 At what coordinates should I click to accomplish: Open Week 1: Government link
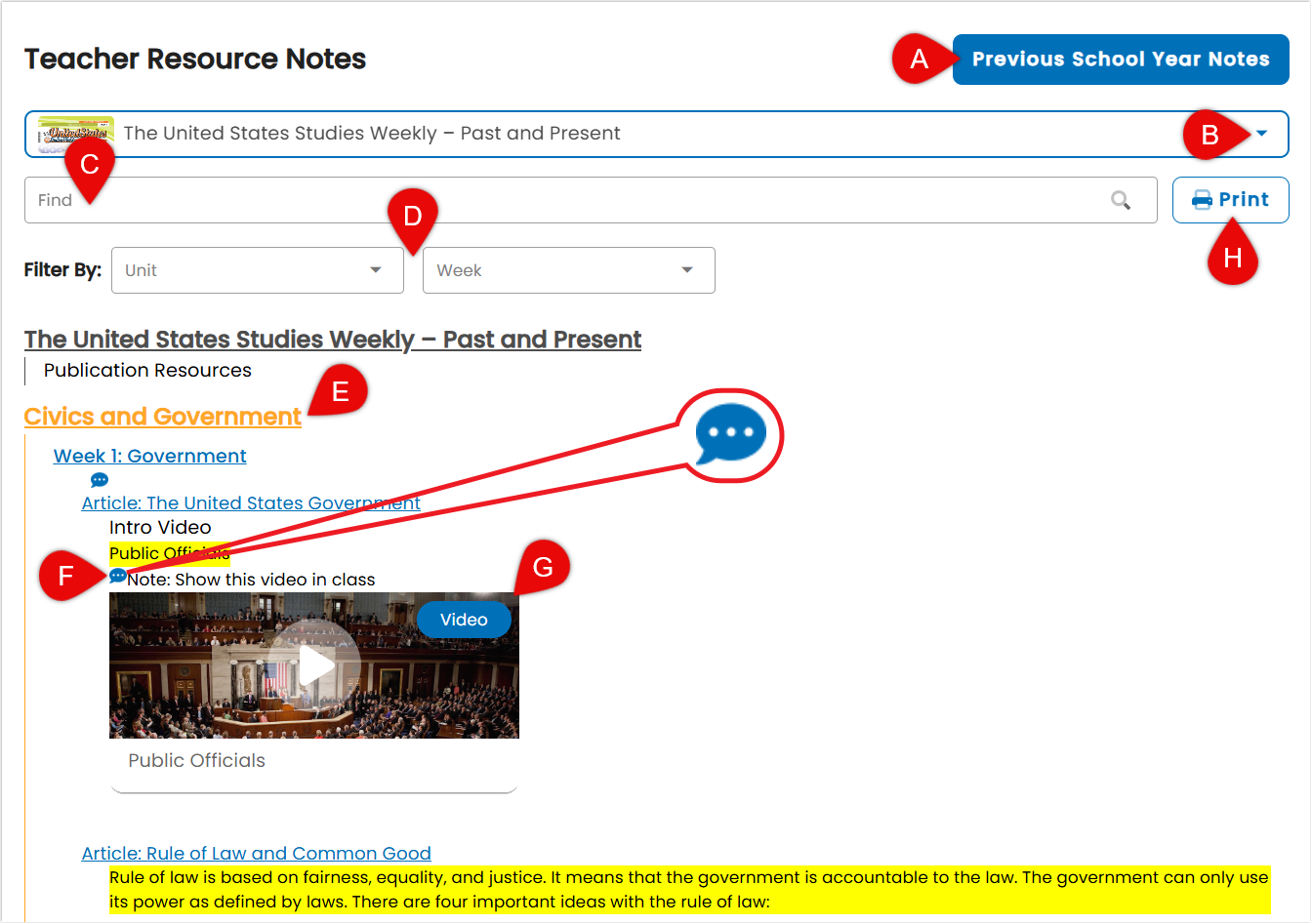pyautogui.click(x=150, y=456)
